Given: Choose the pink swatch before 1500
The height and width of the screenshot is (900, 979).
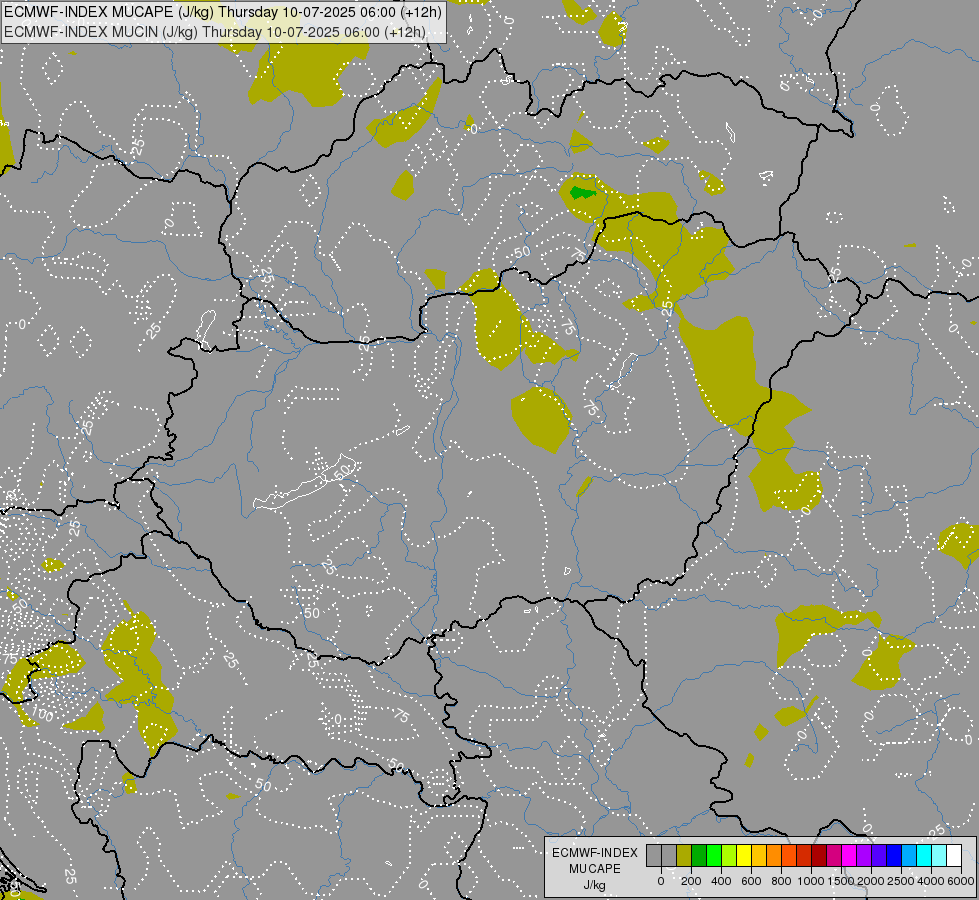Looking at the screenshot, I should tap(834, 856).
